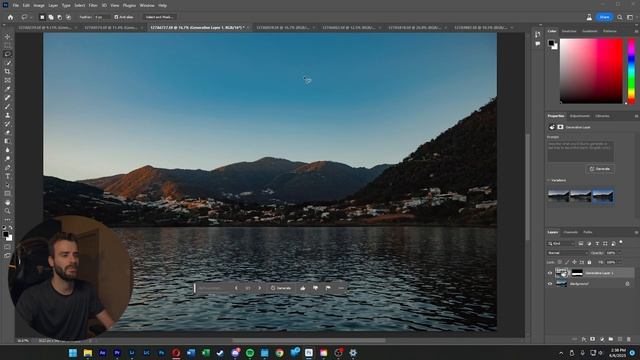Select the Horizontal Type tool
Screen dimensions: 640x360
pyautogui.click(x=7, y=176)
